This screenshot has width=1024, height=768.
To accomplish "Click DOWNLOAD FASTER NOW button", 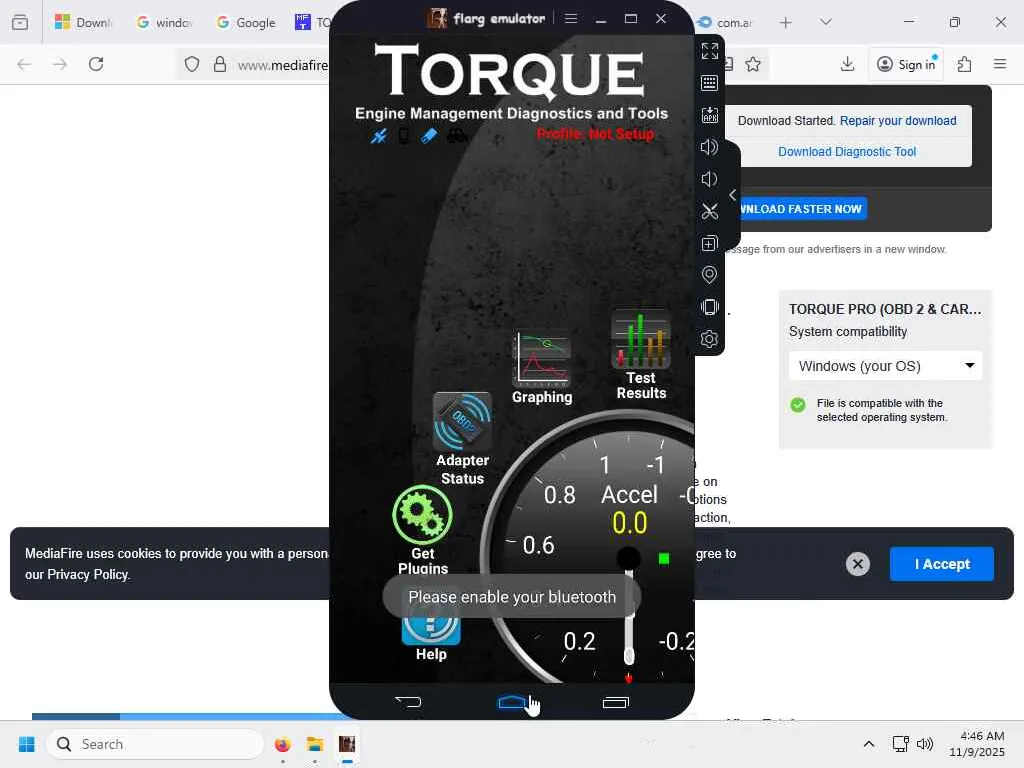I will 801,209.
